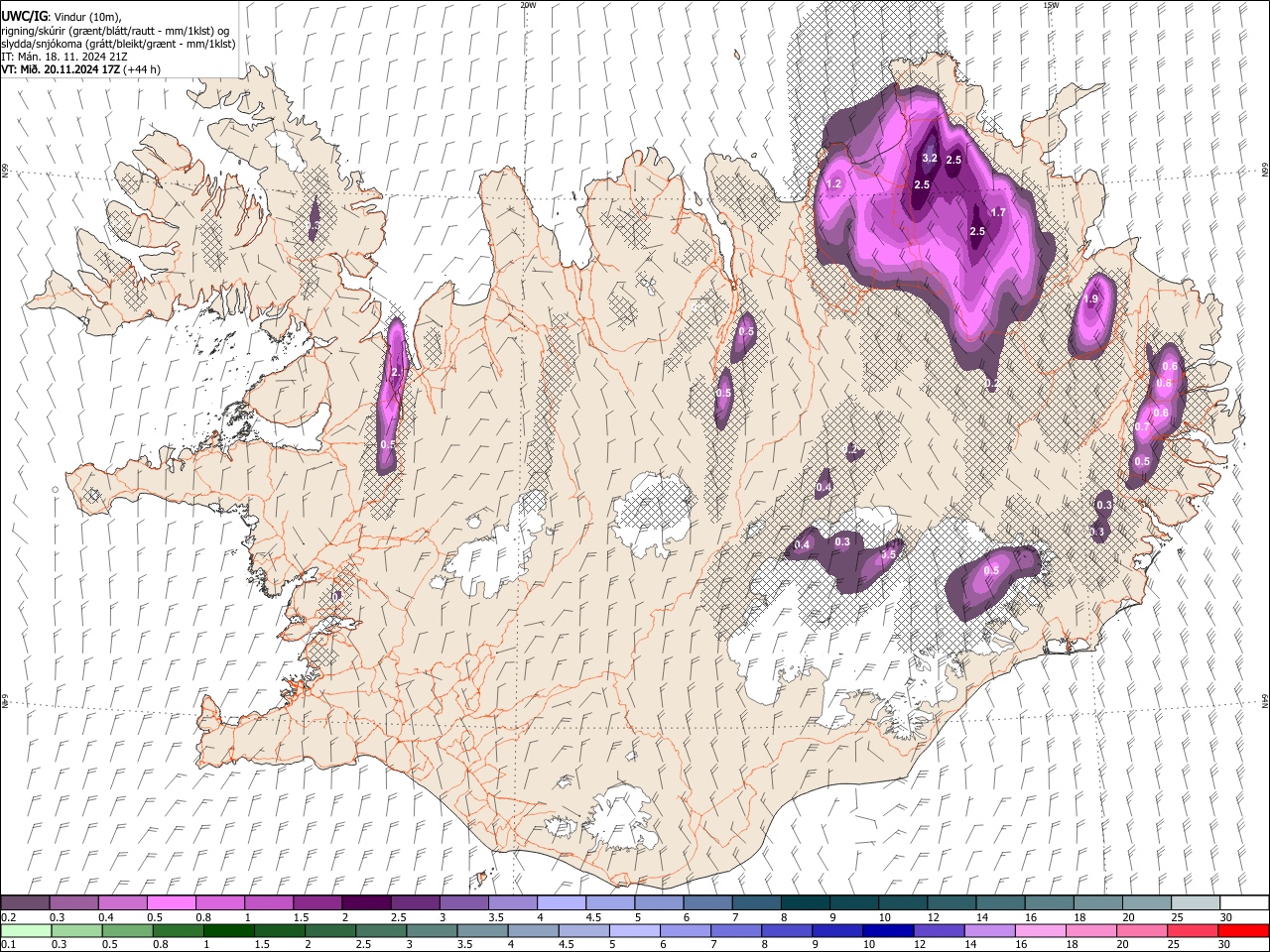Click the "1.7" snowfall value on the map
The height and width of the screenshot is (952, 1270).
tap(998, 212)
